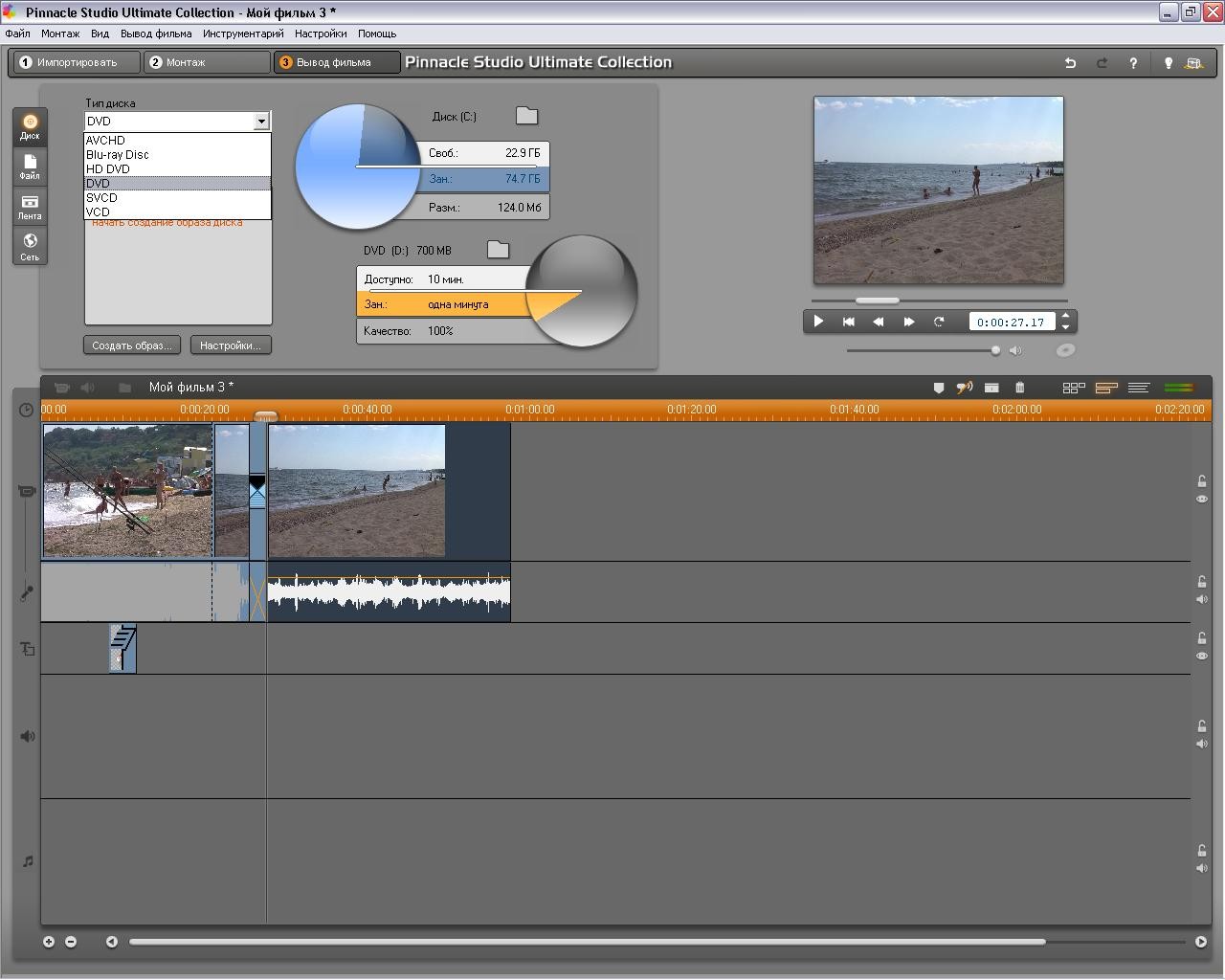Choose Blu-ray Disc in disc type list

click(178, 155)
